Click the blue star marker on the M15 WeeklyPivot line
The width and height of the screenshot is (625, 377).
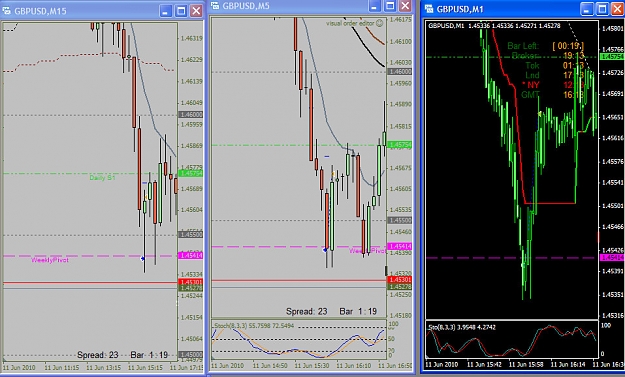point(143,259)
